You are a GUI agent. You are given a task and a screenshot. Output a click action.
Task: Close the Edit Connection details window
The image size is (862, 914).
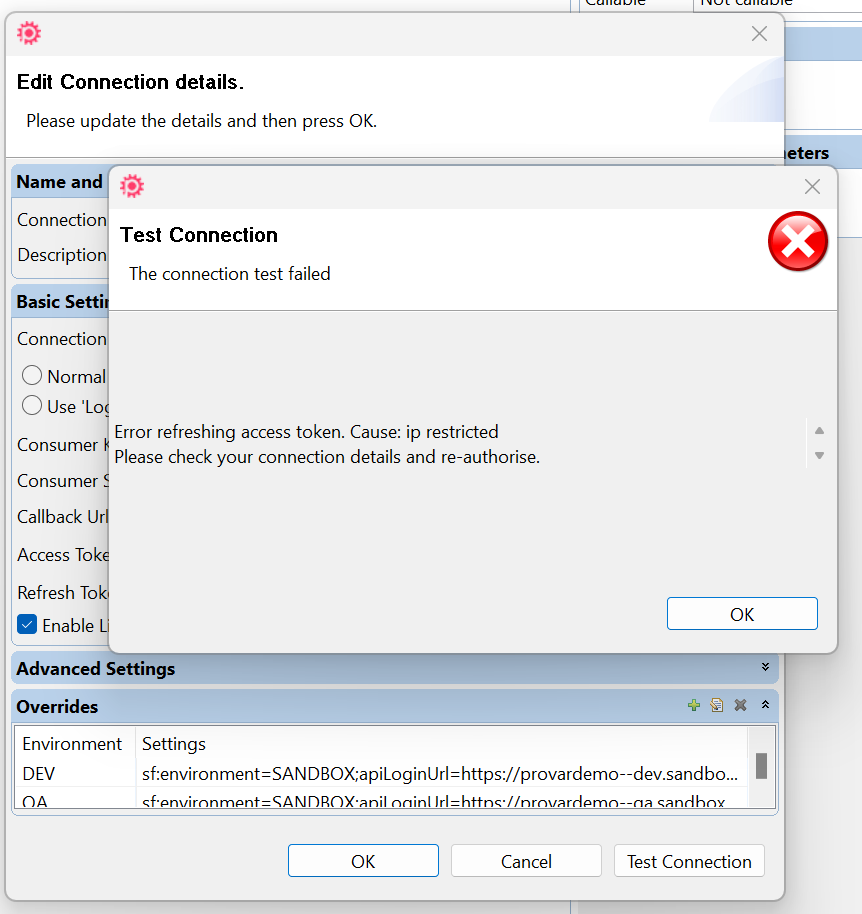click(x=759, y=34)
